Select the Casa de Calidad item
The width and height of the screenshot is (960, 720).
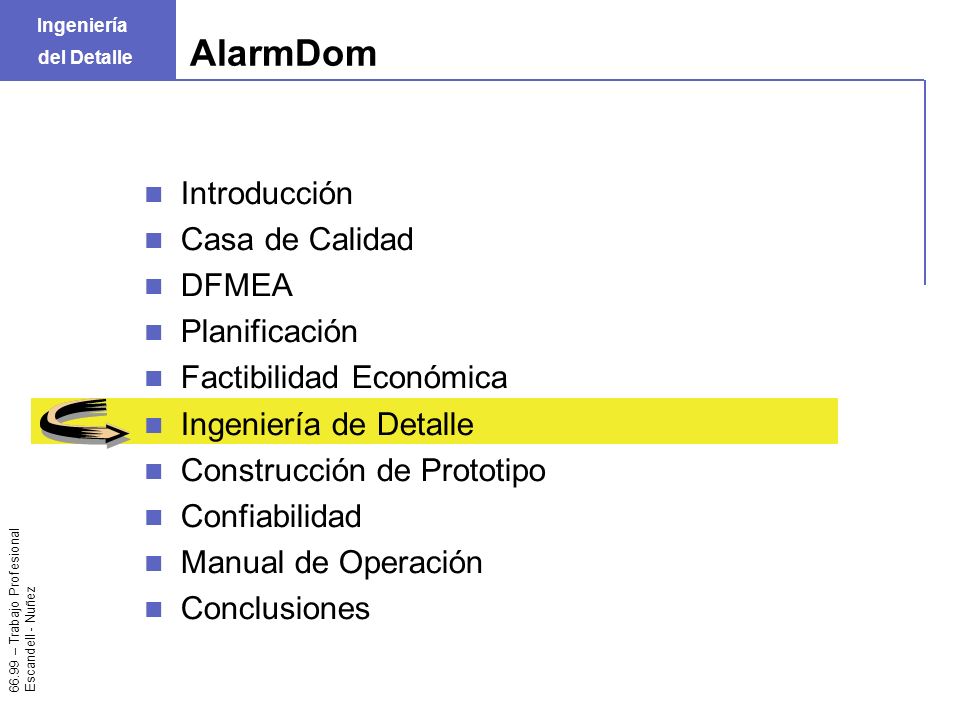(x=298, y=239)
